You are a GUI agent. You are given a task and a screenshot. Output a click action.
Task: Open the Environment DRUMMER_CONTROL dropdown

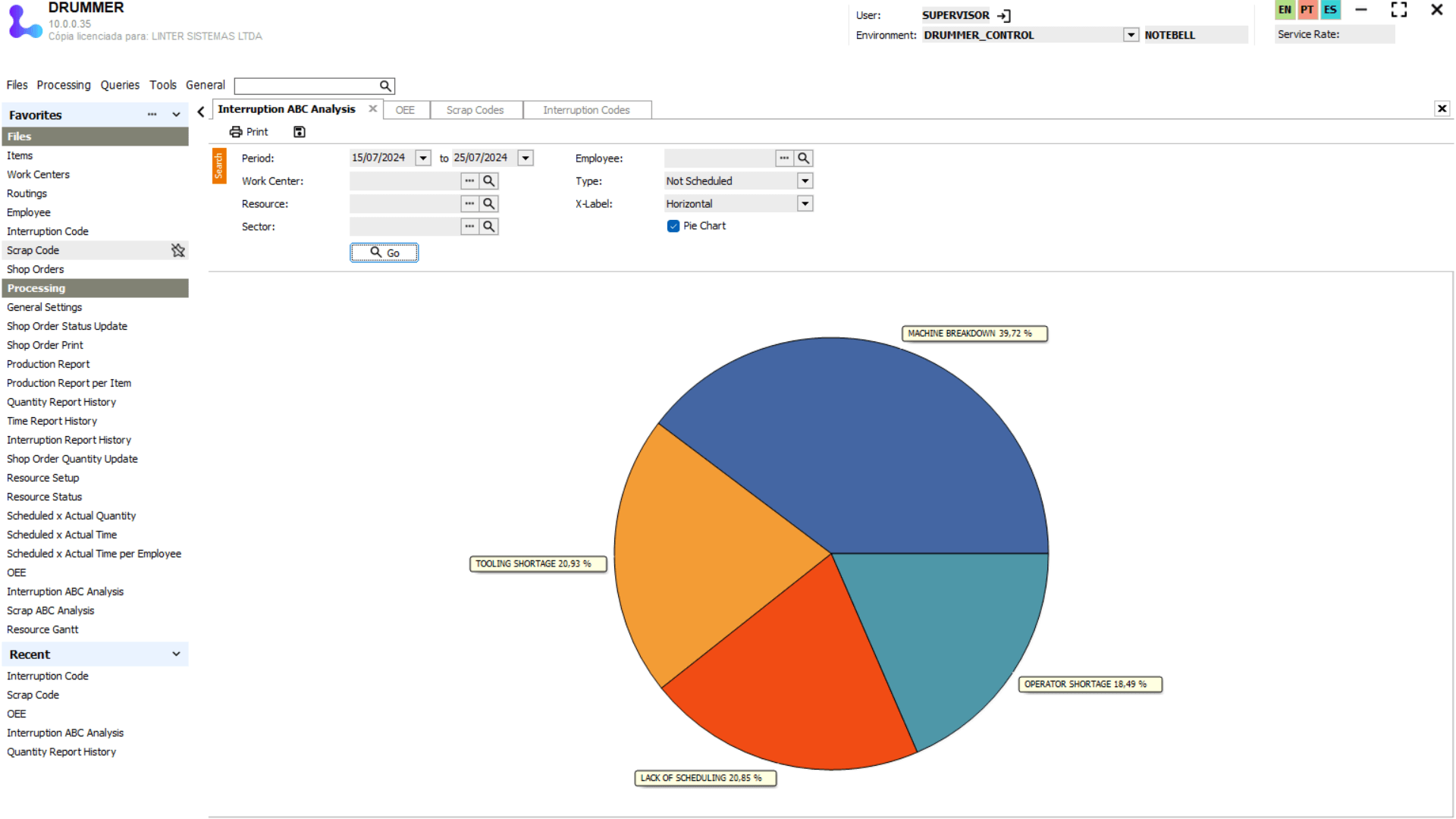[1131, 35]
